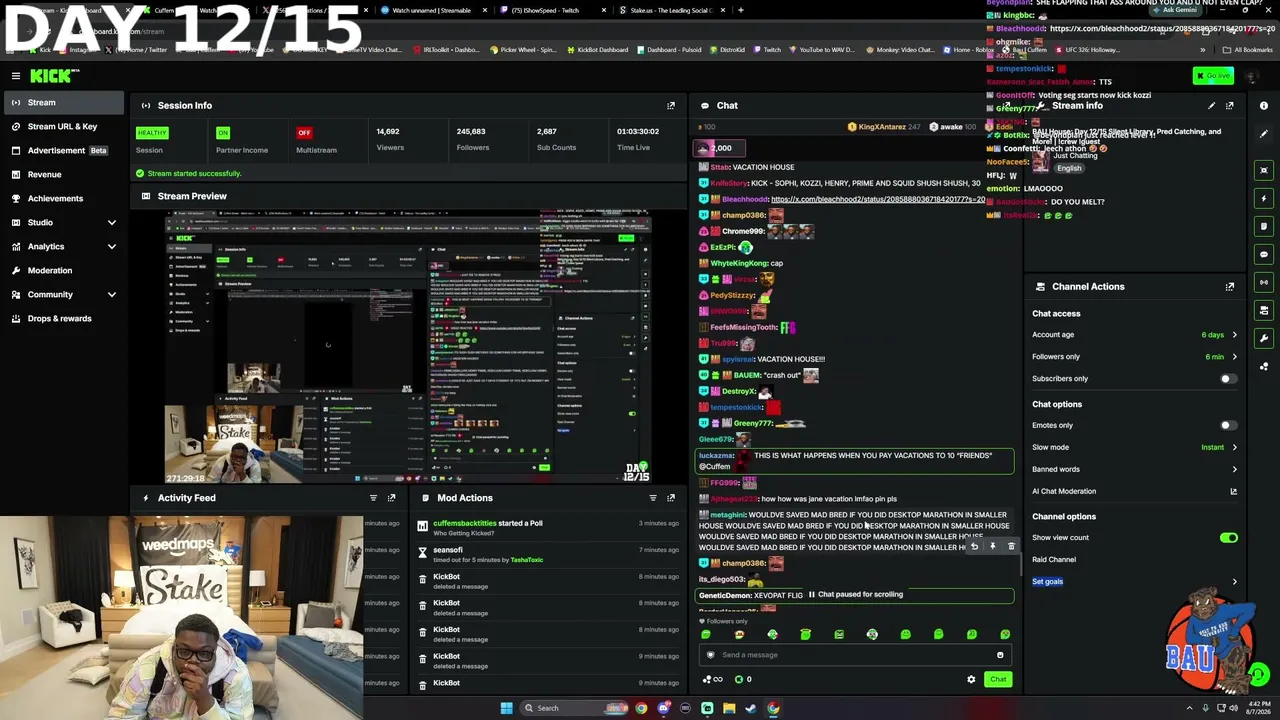Click seansofi in Mod Actions
This screenshot has height=720, width=1280.
pos(448,550)
